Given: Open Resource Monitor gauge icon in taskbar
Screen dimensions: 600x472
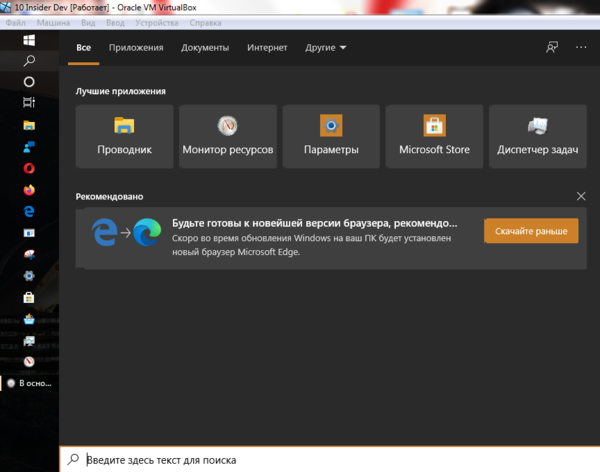Looking at the screenshot, I should [x=29, y=362].
